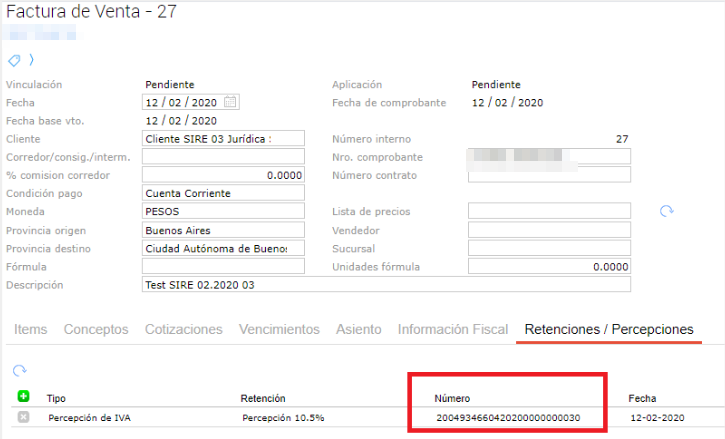Open the Items tab
Viewport: 725px width, 439px height.
click(31, 329)
